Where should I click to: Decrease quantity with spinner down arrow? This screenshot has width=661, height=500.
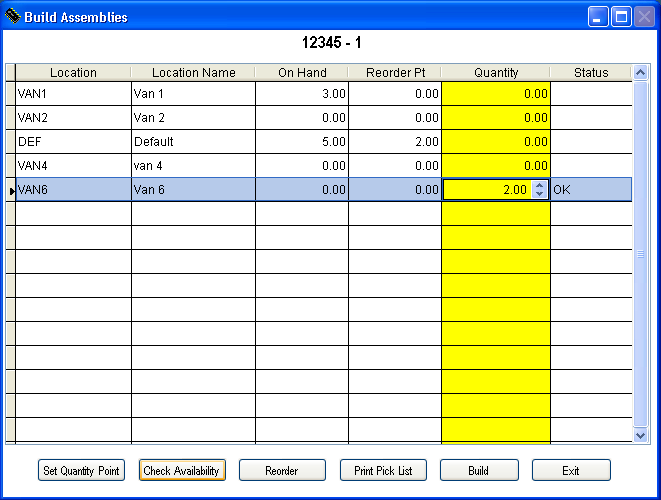[540, 194]
